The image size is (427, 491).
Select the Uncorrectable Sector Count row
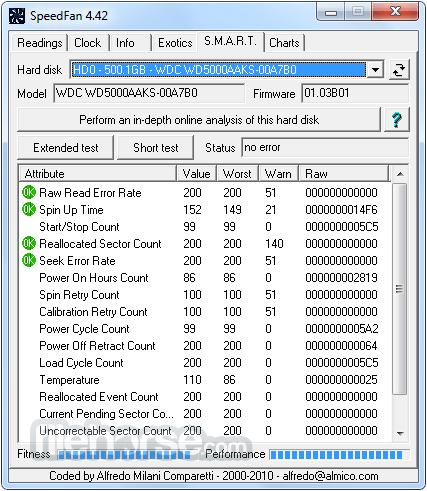[205, 431]
